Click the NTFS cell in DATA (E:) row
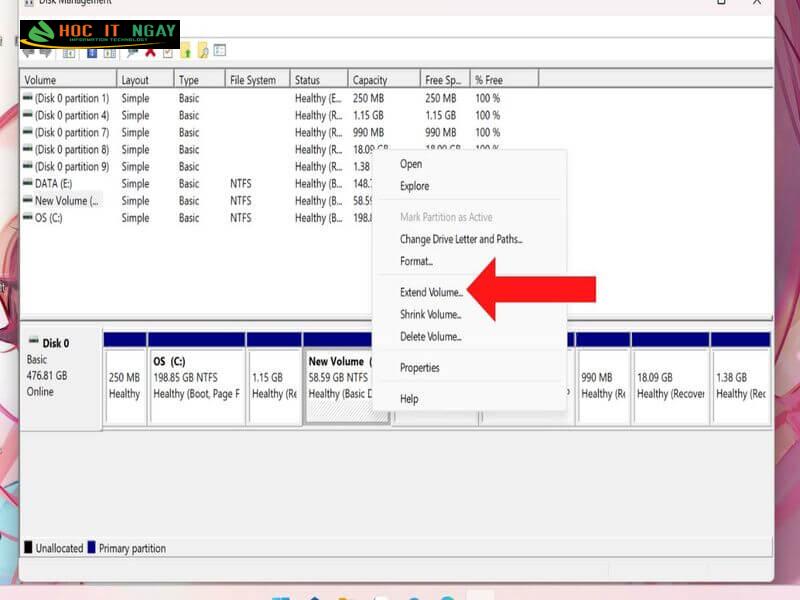800x600 pixels. [240, 184]
